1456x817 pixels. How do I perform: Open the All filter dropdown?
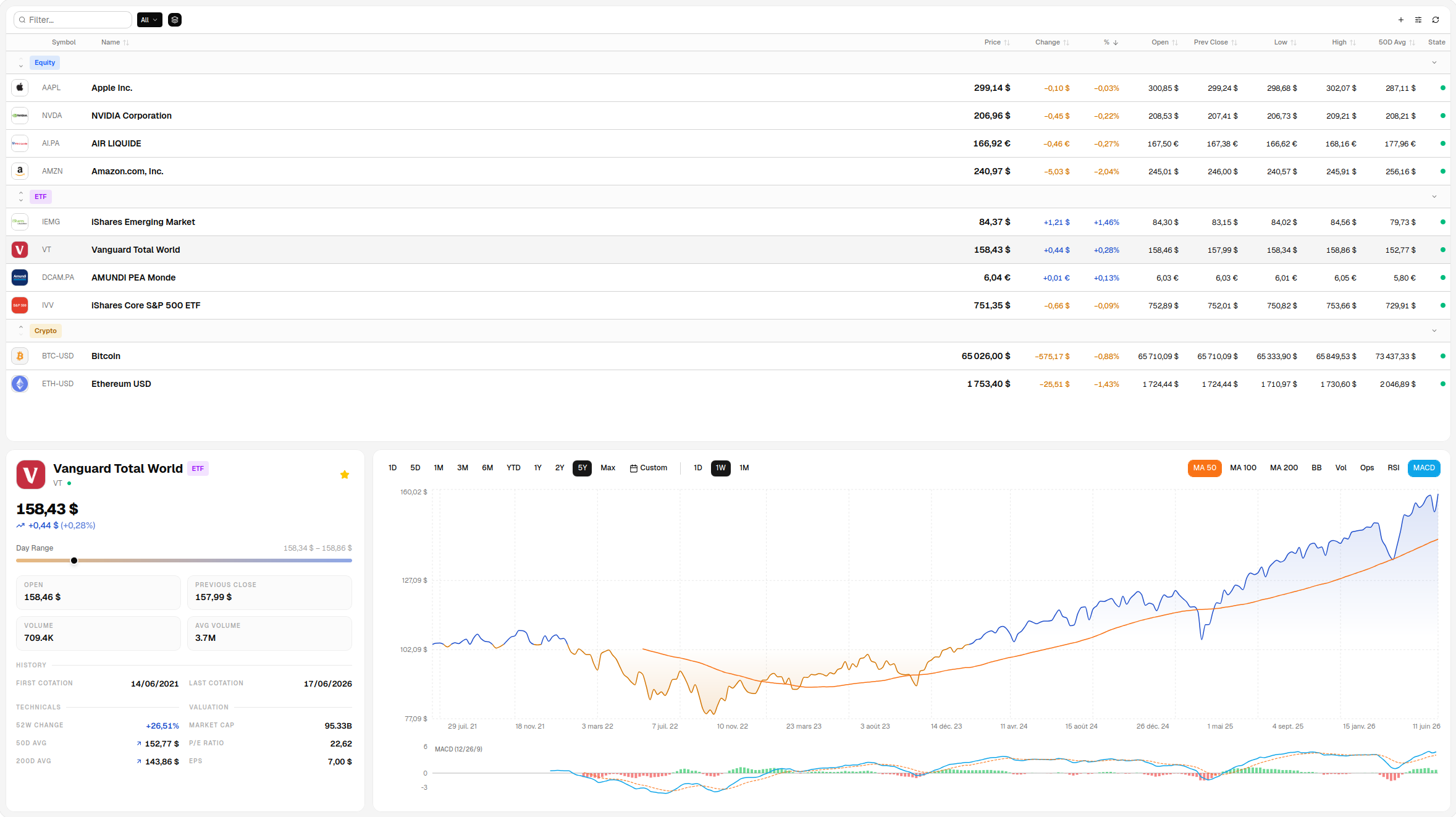149,20
